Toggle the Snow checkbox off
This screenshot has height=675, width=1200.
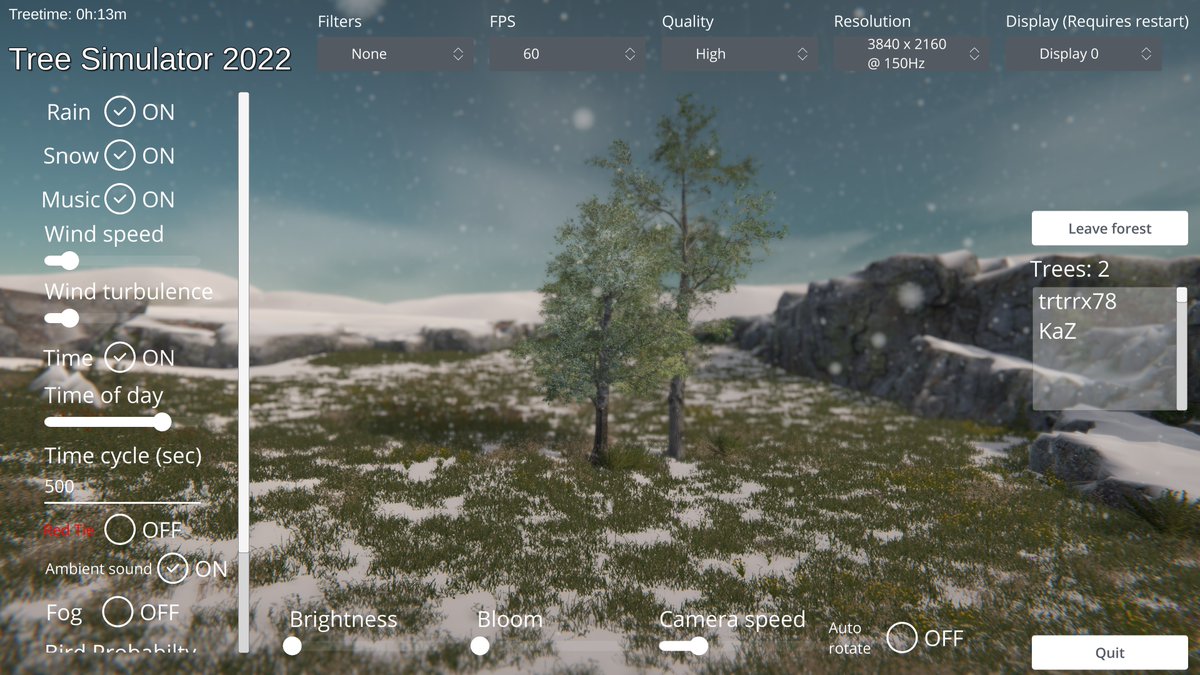(x=119, y=156)
